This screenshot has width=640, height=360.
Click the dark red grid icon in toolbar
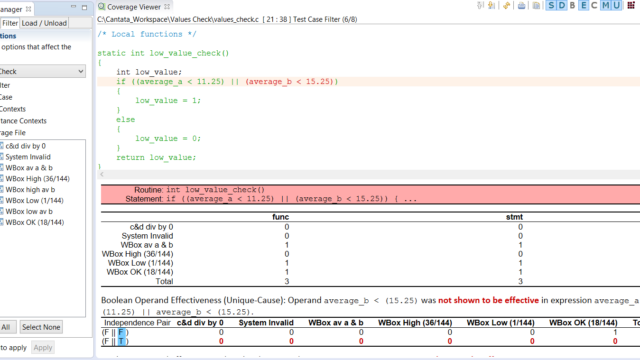(631, 5)
